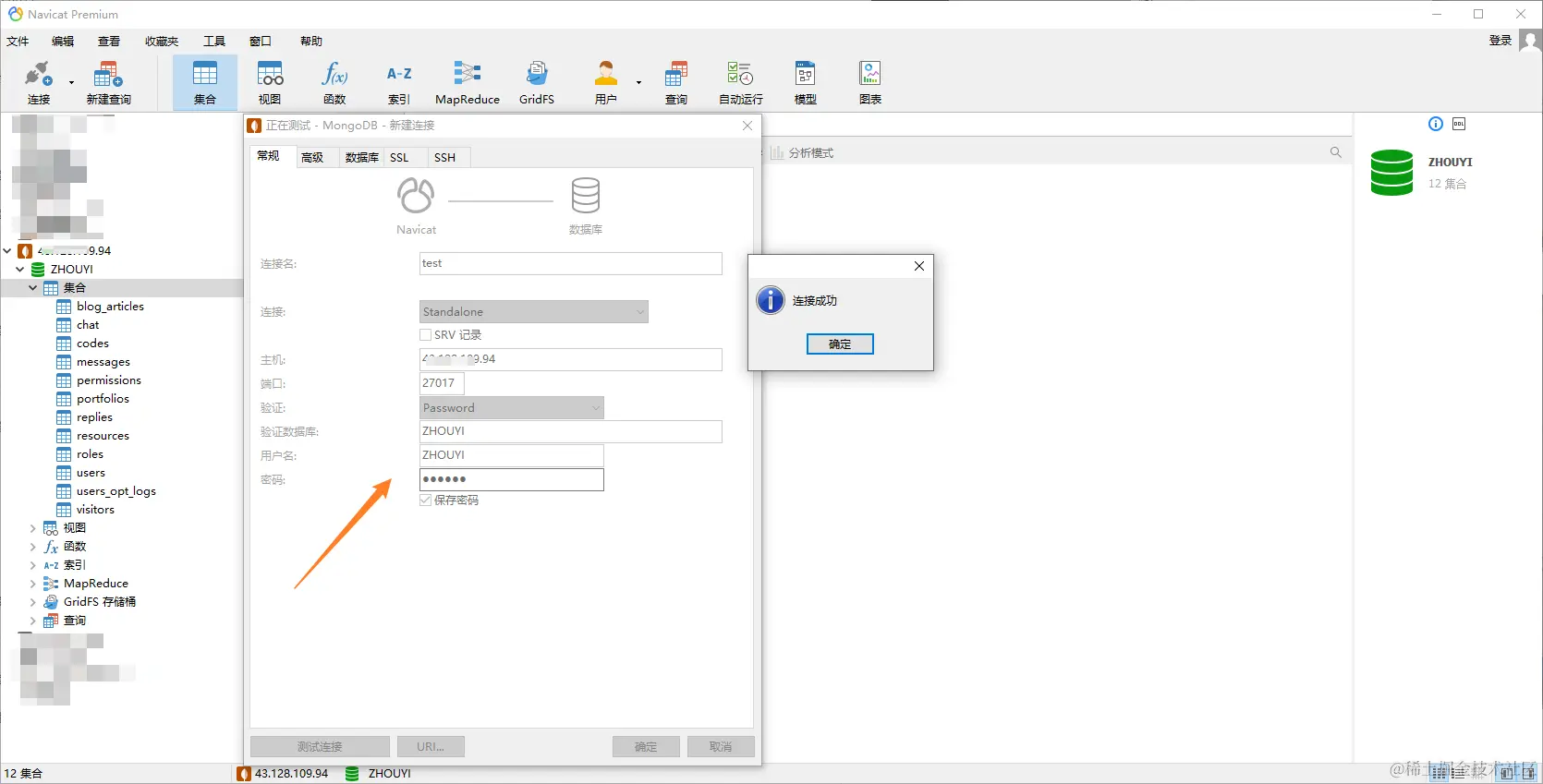Toggle the Save Password (保存密码) checkbox
The width and height of the screenshot is (1543, 784).
426,500
